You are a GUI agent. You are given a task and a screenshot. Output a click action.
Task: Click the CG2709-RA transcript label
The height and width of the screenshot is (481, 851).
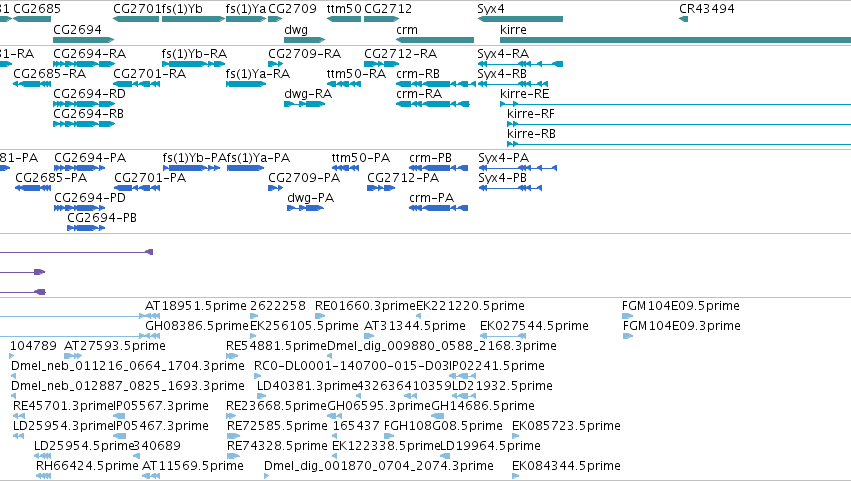(x=304, y=54)
